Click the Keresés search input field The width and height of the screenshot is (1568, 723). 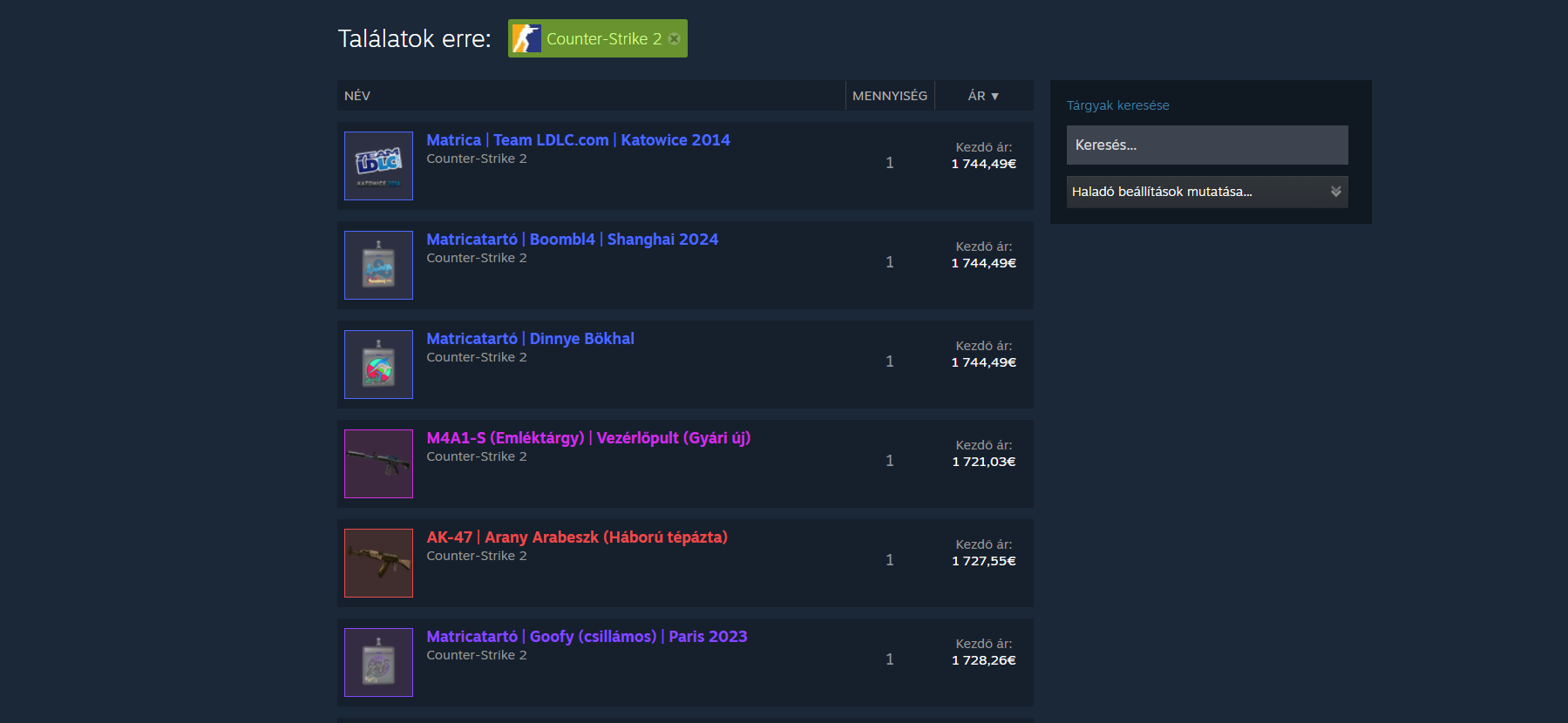(1206, 145)
